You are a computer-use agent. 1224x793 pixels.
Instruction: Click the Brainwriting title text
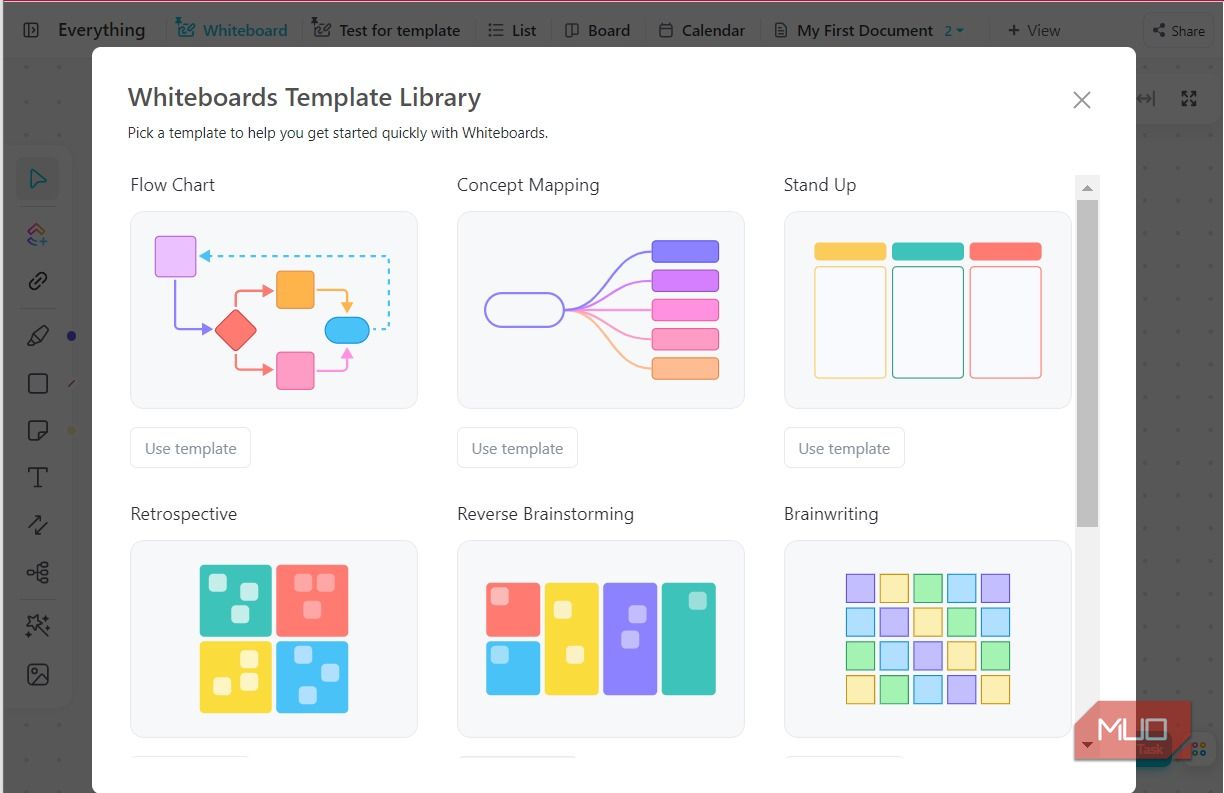(x=831, y=514)
